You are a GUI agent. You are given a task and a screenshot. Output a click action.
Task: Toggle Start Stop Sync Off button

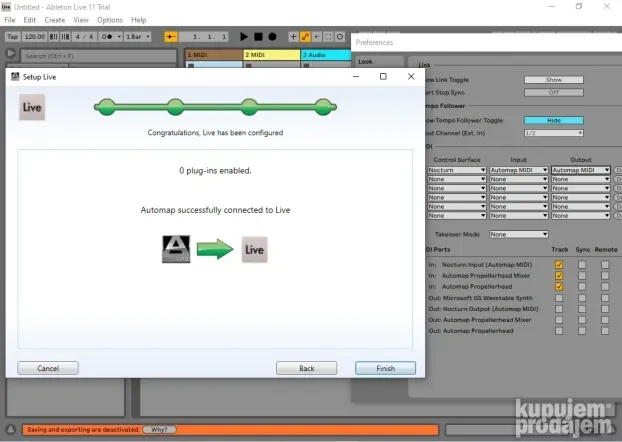click(x=554, y=92)
